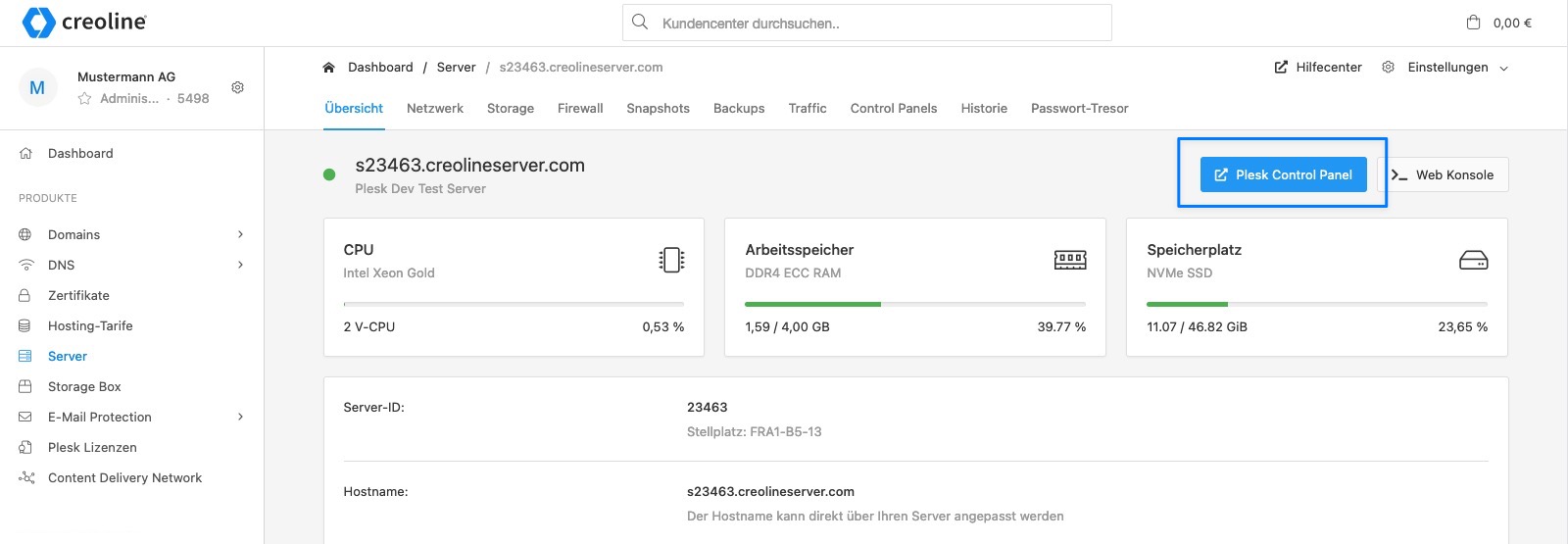This screenshot has height=544, width=1568.
Task: Click the CPU usage progress bar
Action: [x=514, y=304]
